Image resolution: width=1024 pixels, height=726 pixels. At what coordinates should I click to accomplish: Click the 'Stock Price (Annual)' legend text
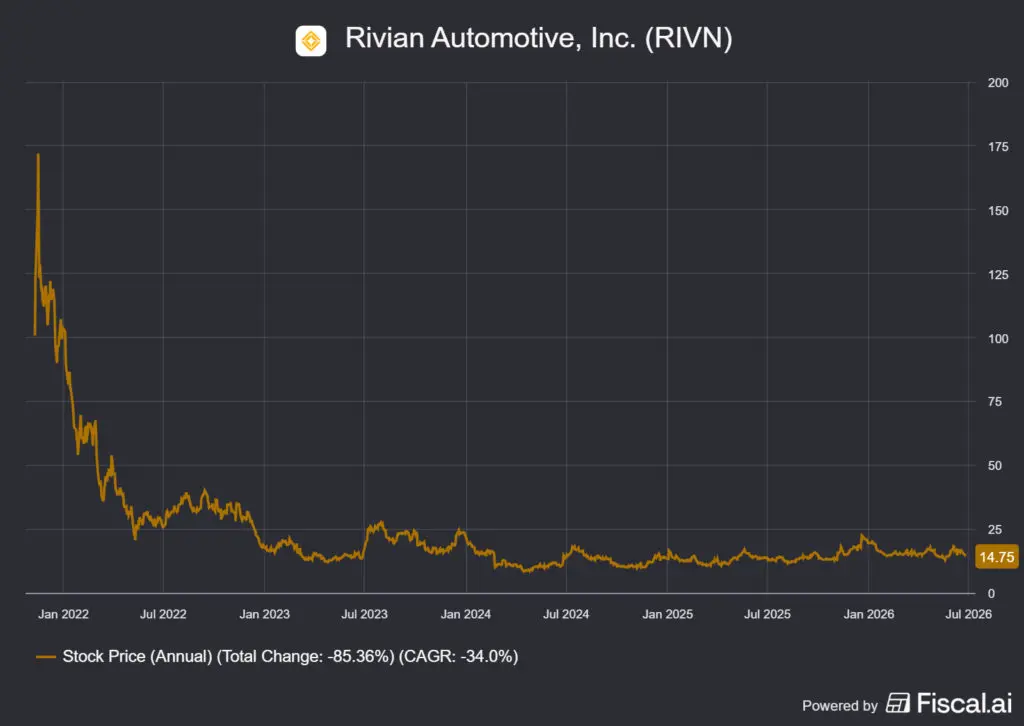click(x=137, y=656)
